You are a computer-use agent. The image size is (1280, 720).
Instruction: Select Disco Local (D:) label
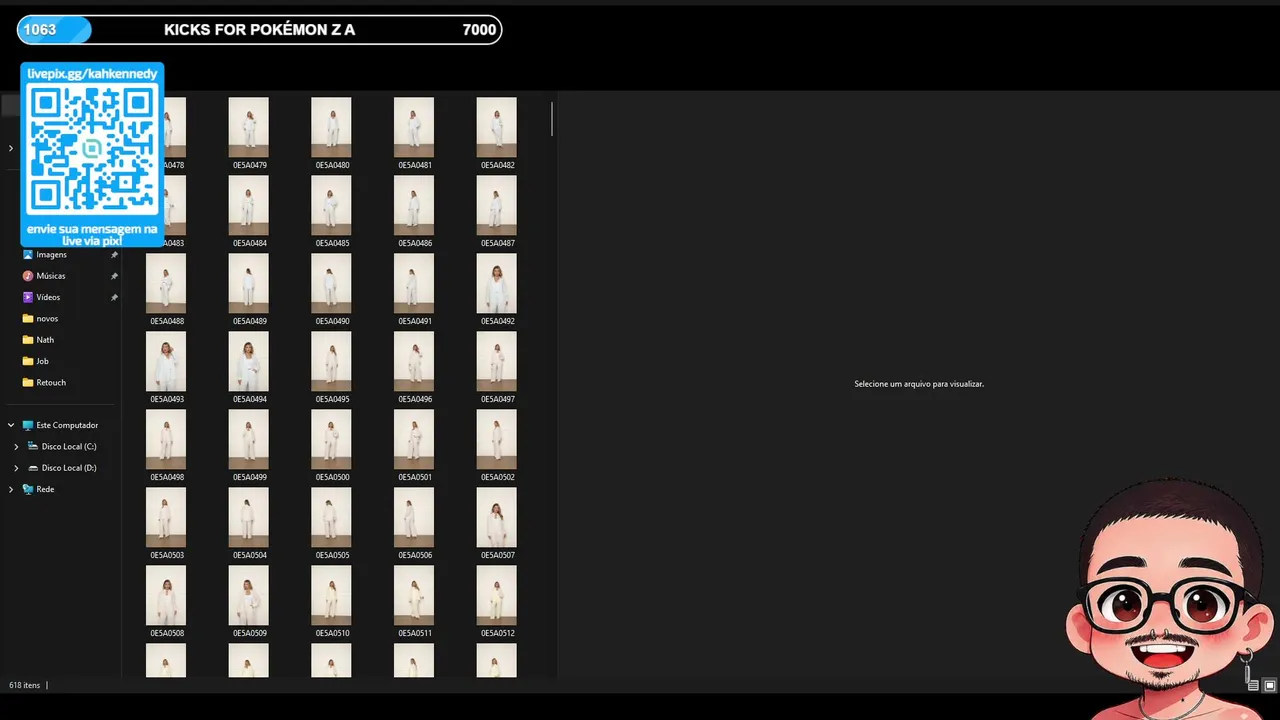69,468
